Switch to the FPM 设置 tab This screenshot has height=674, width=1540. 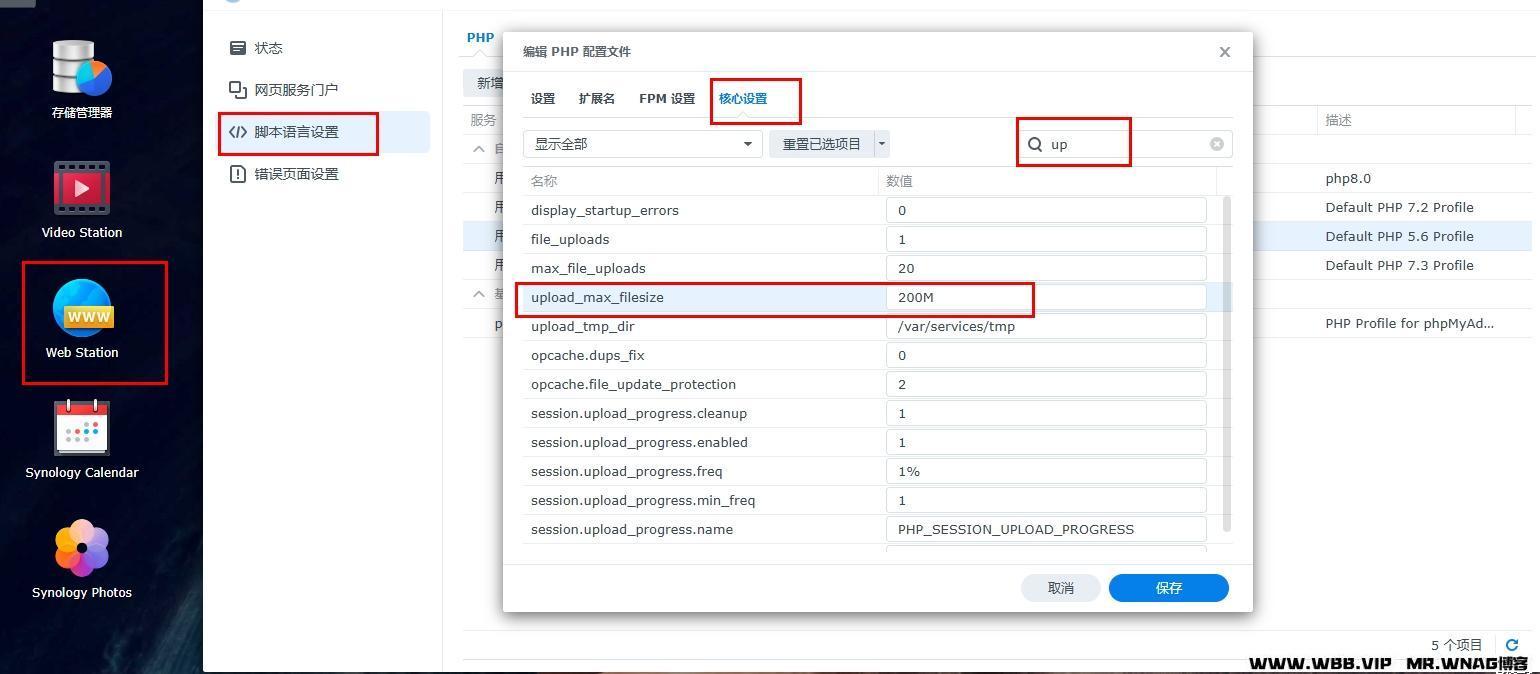pos(665,98)
